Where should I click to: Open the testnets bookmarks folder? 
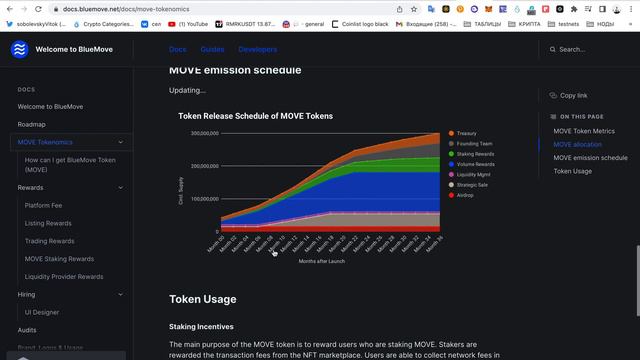pyautogui.click(x=563, y=24)
